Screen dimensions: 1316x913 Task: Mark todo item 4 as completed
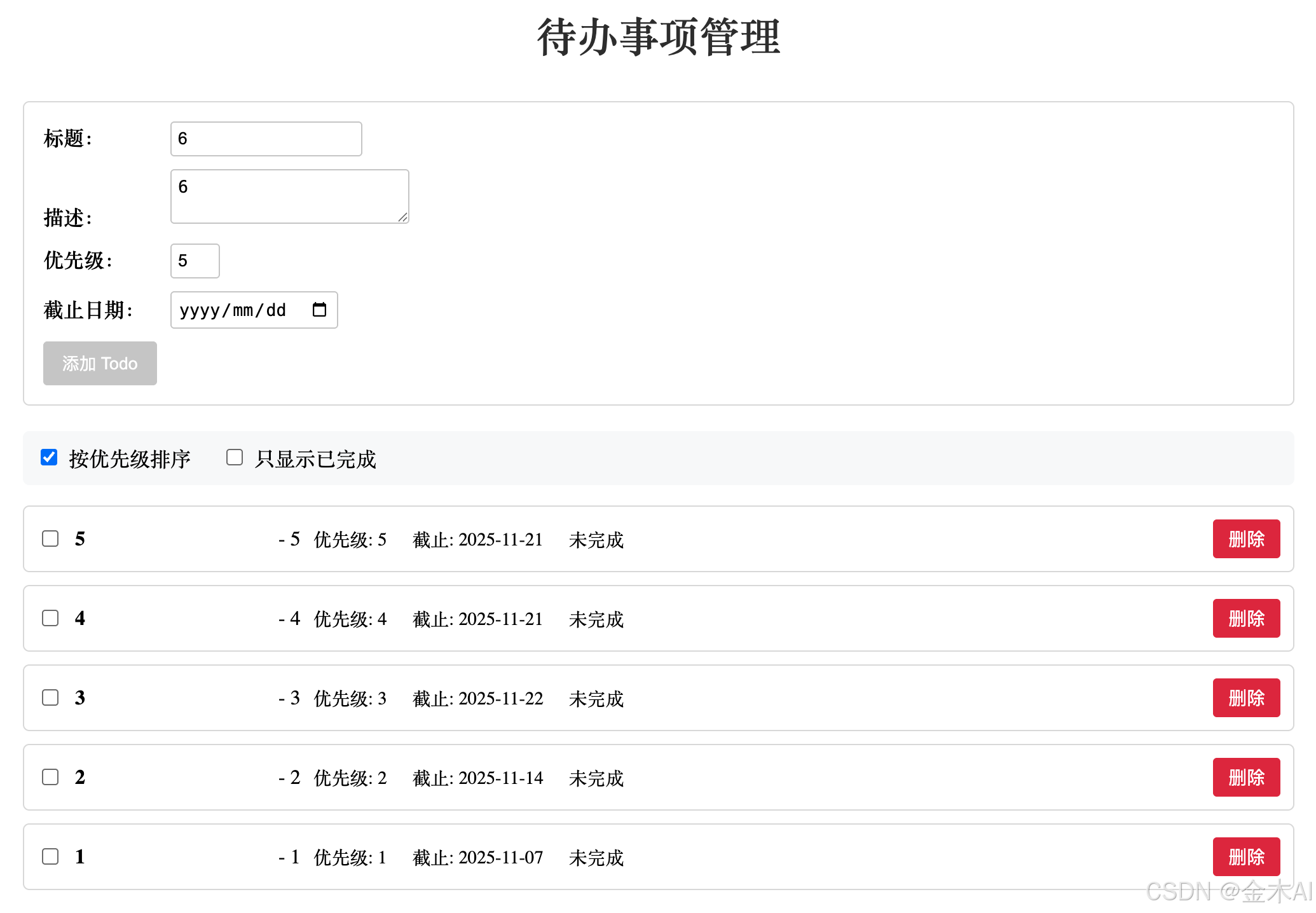[50, 618]
